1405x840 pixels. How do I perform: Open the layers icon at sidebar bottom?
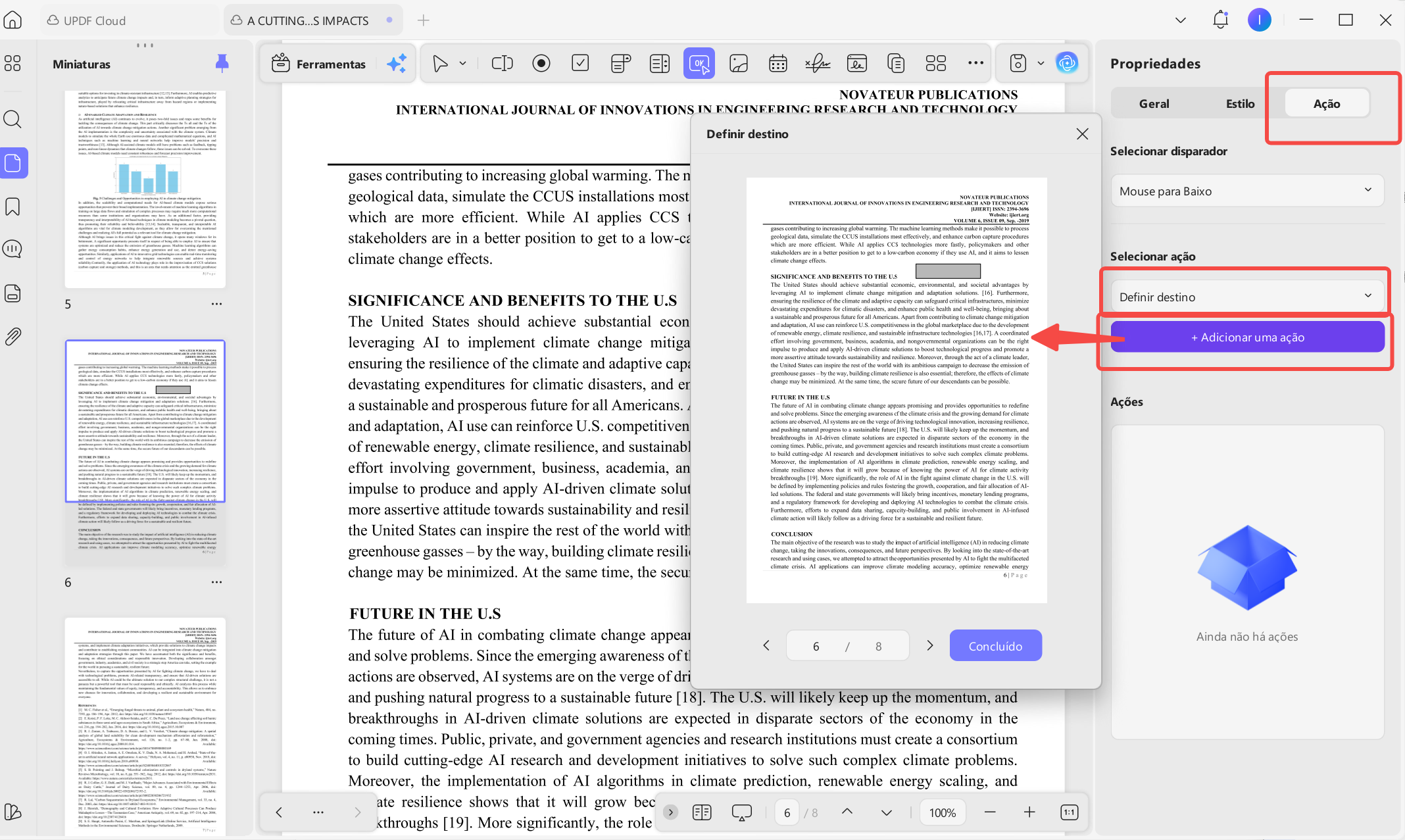click(x=12, y=812)
